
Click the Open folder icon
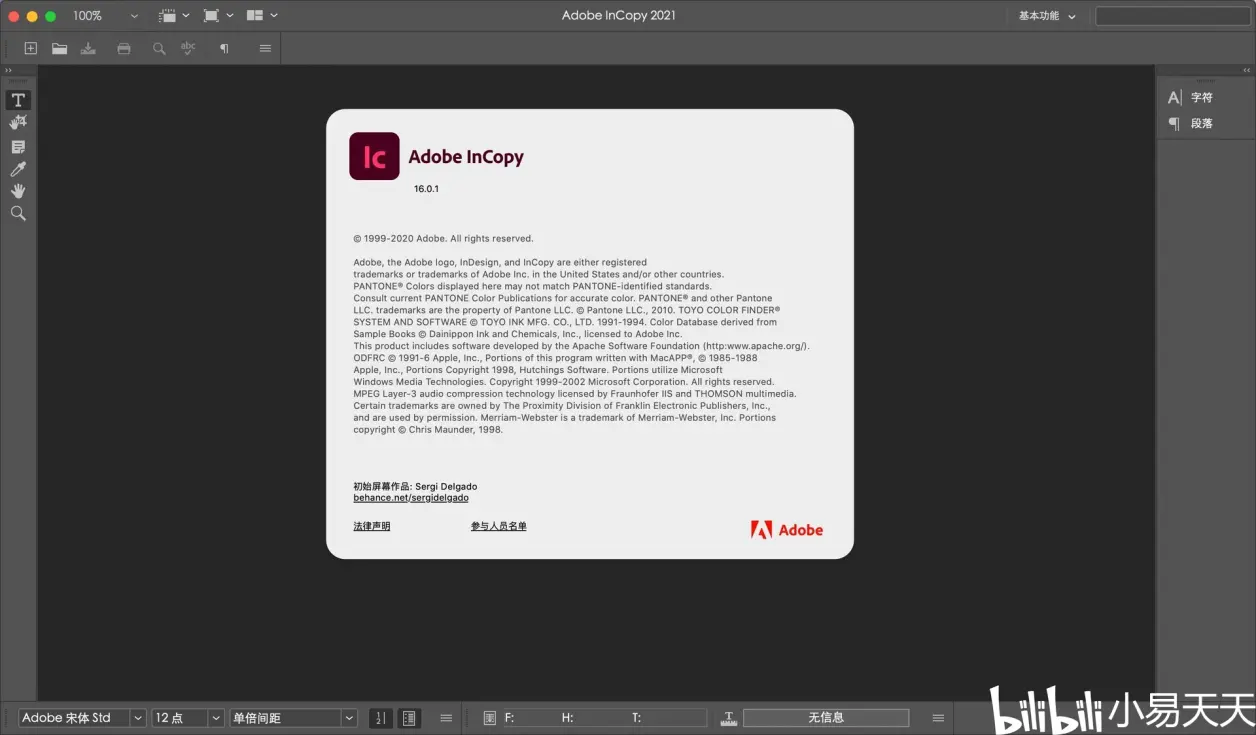[60, 48]
